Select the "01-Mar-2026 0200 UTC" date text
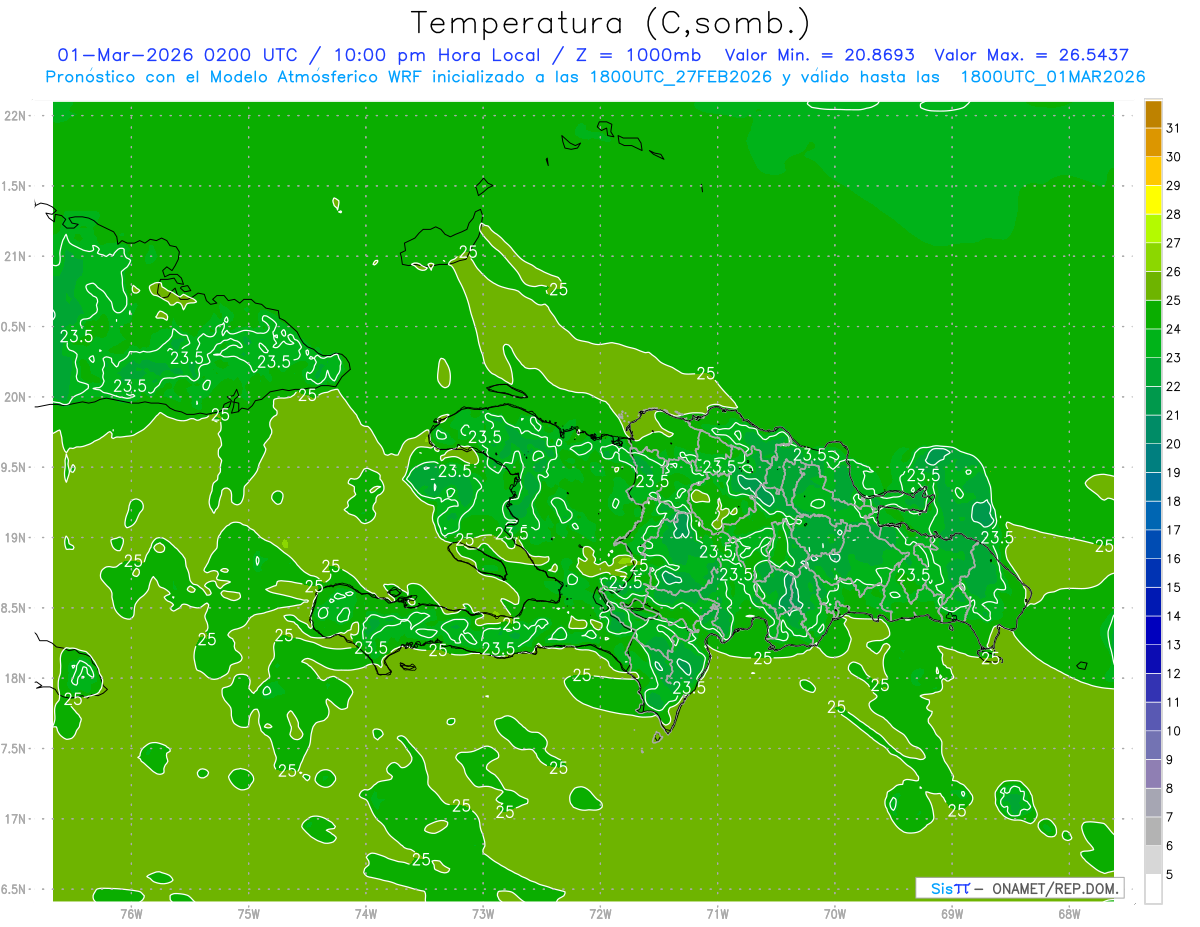The height and width of the screenshot is (927, 1200). pyautogui.click(x=177, y=55)
